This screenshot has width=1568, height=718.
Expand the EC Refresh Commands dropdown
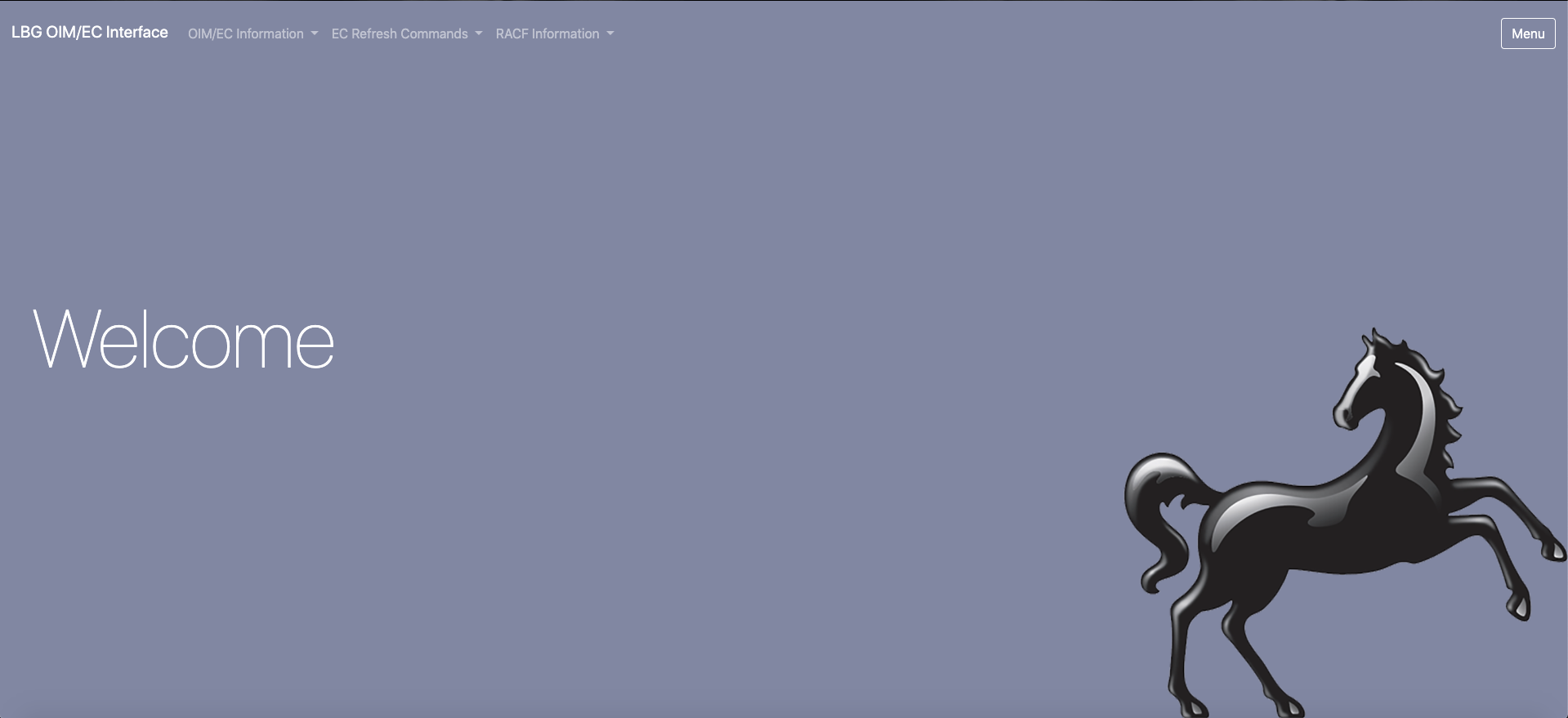pyautogui.click(x=407, y=33)
